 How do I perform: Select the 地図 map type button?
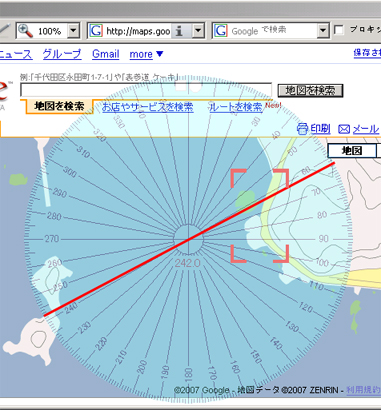pyautogui.click(x=352, y=151)
